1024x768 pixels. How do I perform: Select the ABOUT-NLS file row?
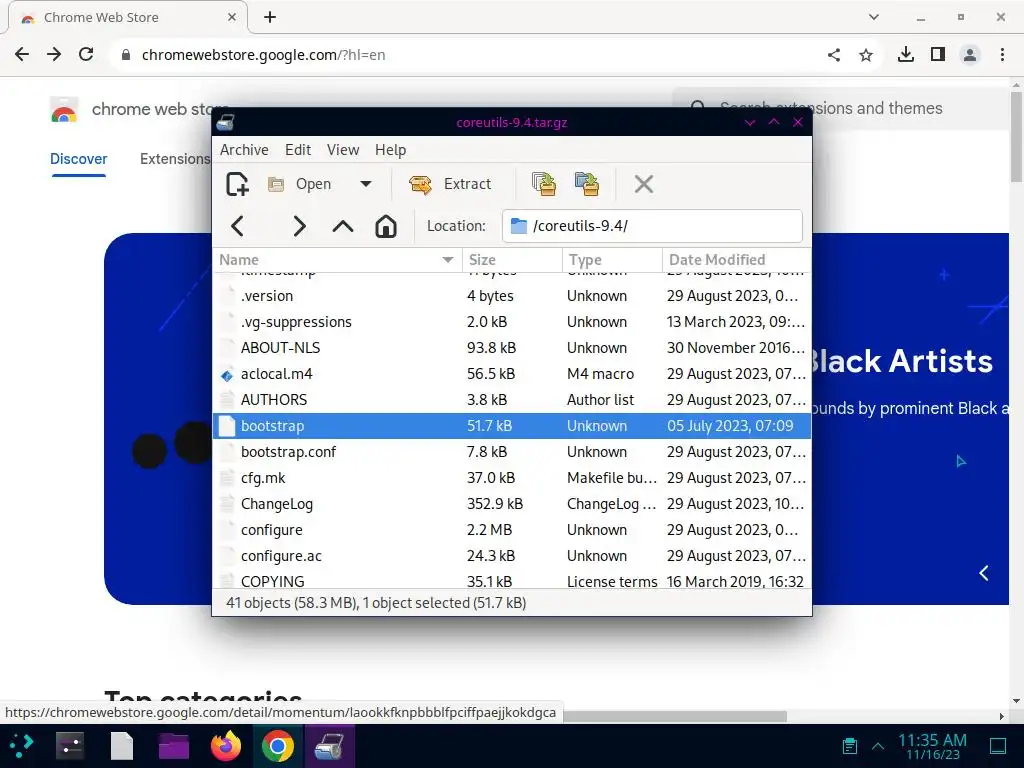[x=512, y=348]
